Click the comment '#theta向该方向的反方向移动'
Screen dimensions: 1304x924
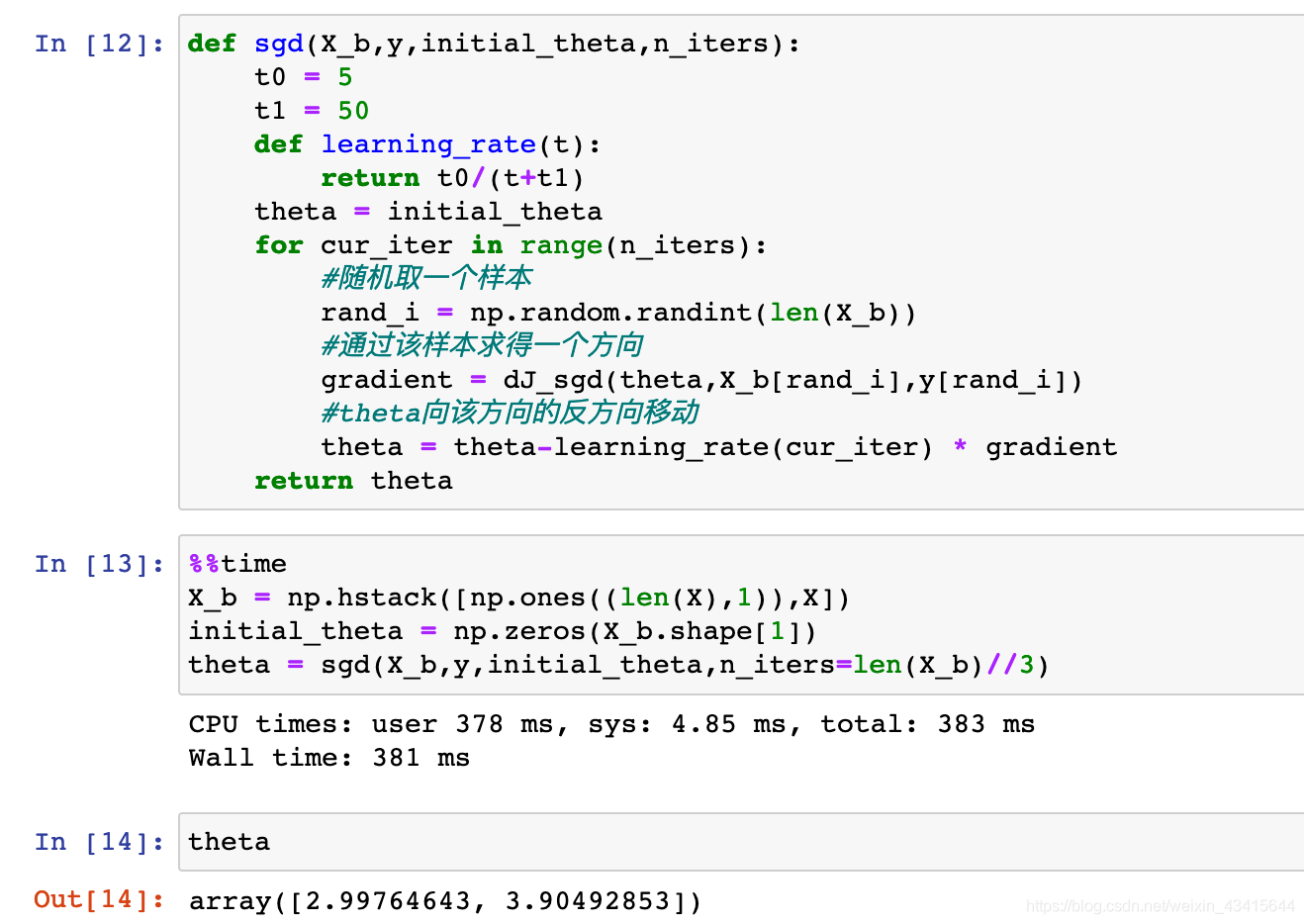(x=511, y=413)
